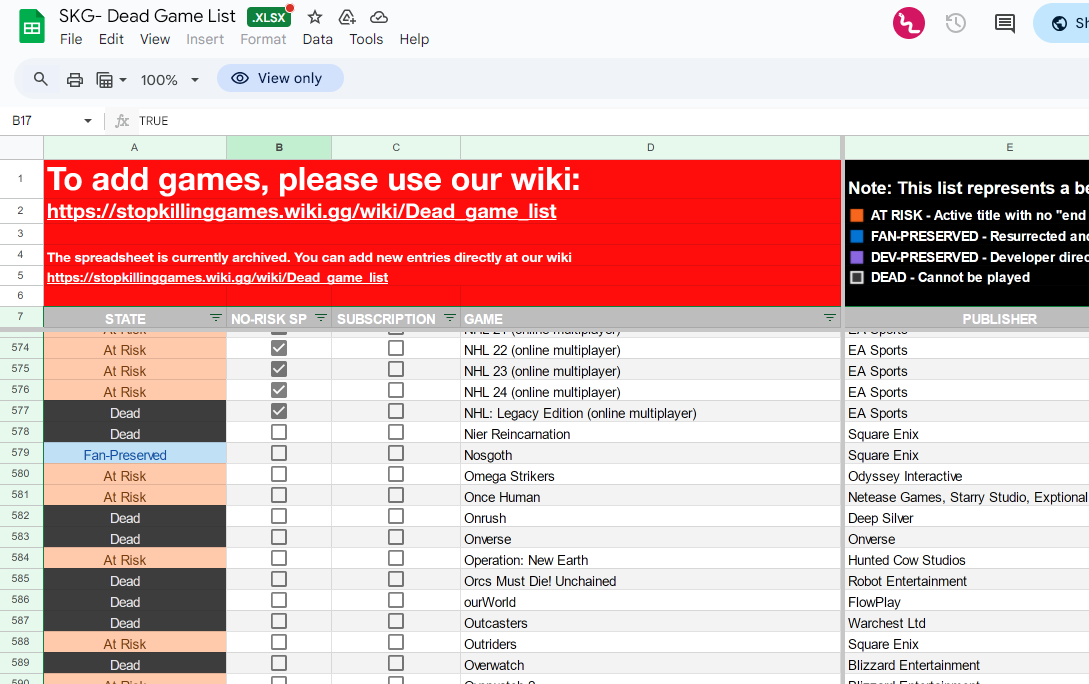Viewport: 1089px width, 684px height.
Task: Expand the B17 name box dropdown
Action: click(88, 121)
